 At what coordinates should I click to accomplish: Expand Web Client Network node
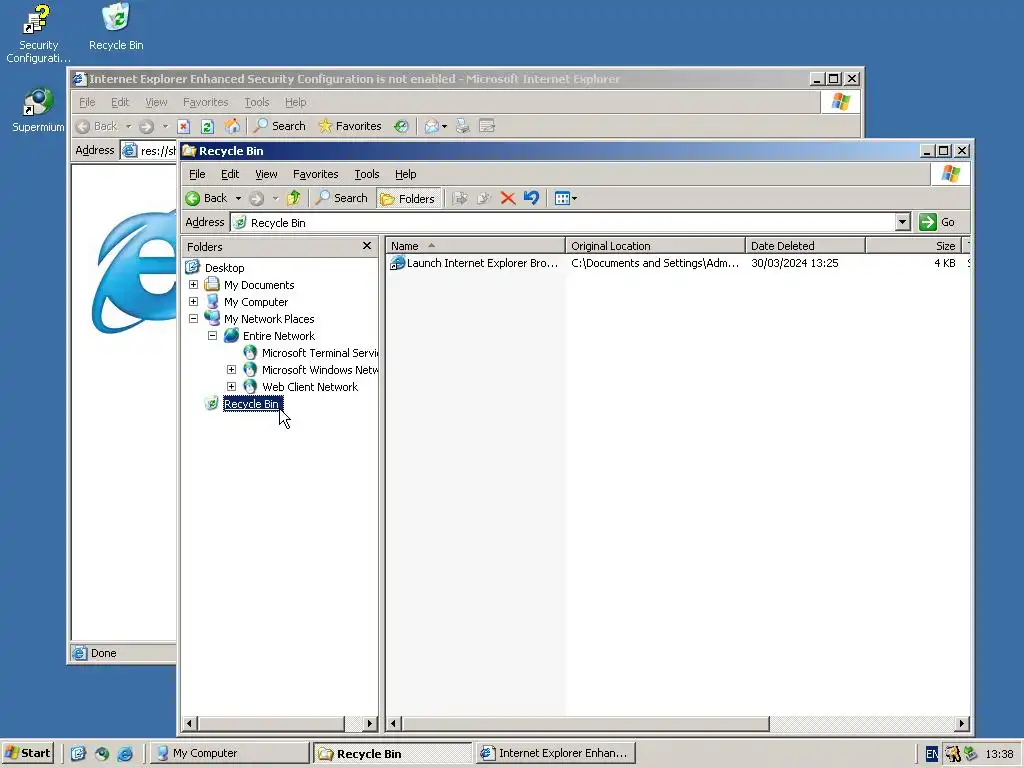point(231,387)
